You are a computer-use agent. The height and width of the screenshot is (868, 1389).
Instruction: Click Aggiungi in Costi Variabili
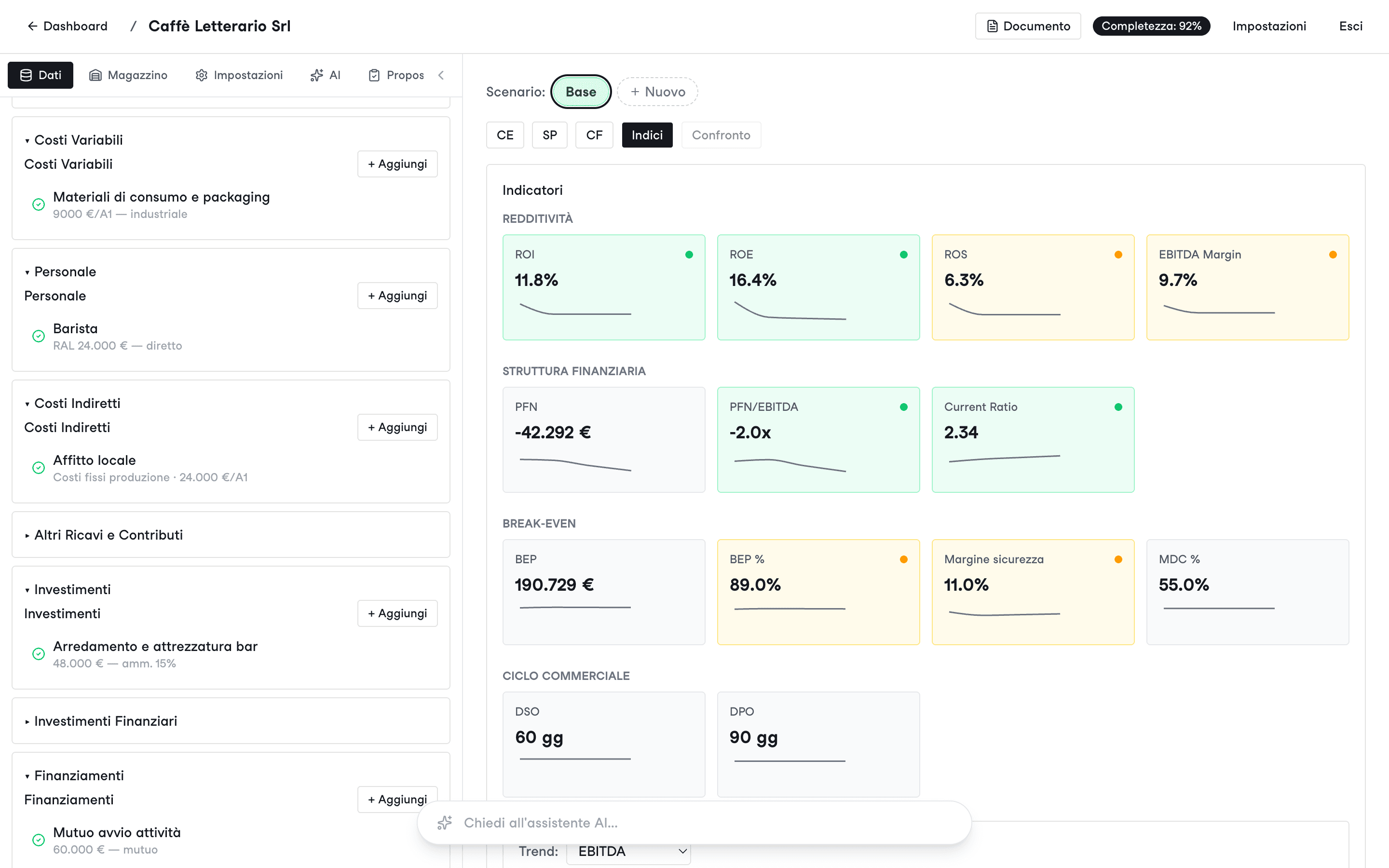pos(397,164)
